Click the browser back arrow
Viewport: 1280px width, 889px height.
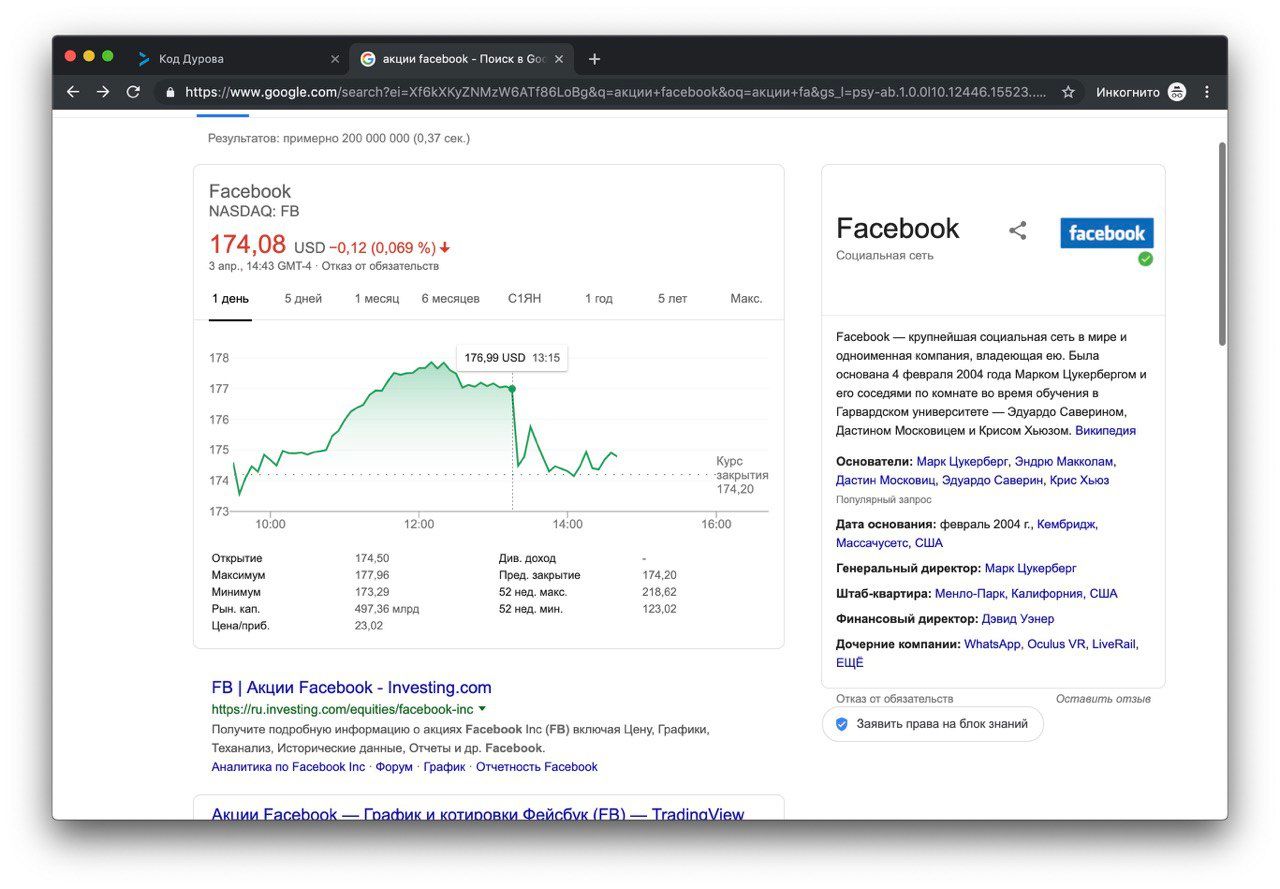pyautogui.click(x=73, y=92)
